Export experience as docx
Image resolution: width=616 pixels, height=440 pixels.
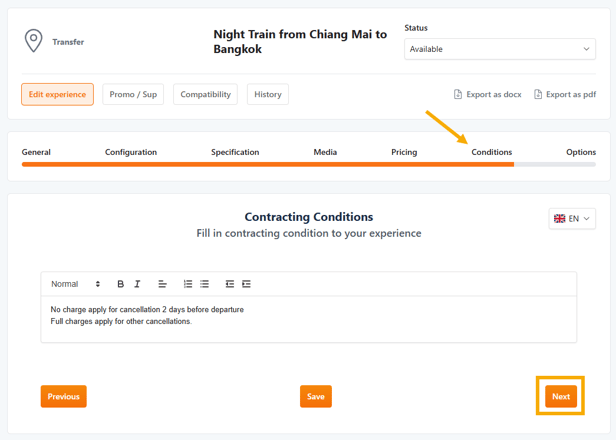tap(487, 95)
